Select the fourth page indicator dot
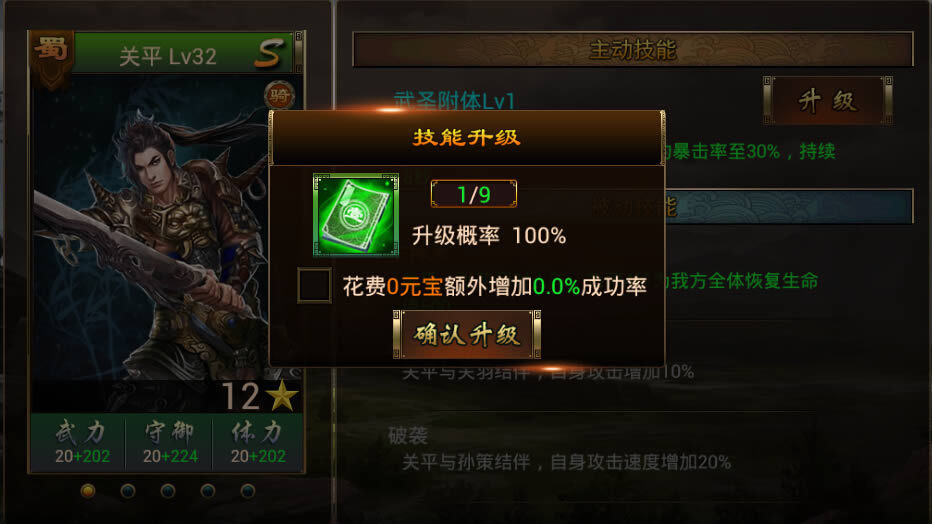932x524 pixels. pos(207,491)
